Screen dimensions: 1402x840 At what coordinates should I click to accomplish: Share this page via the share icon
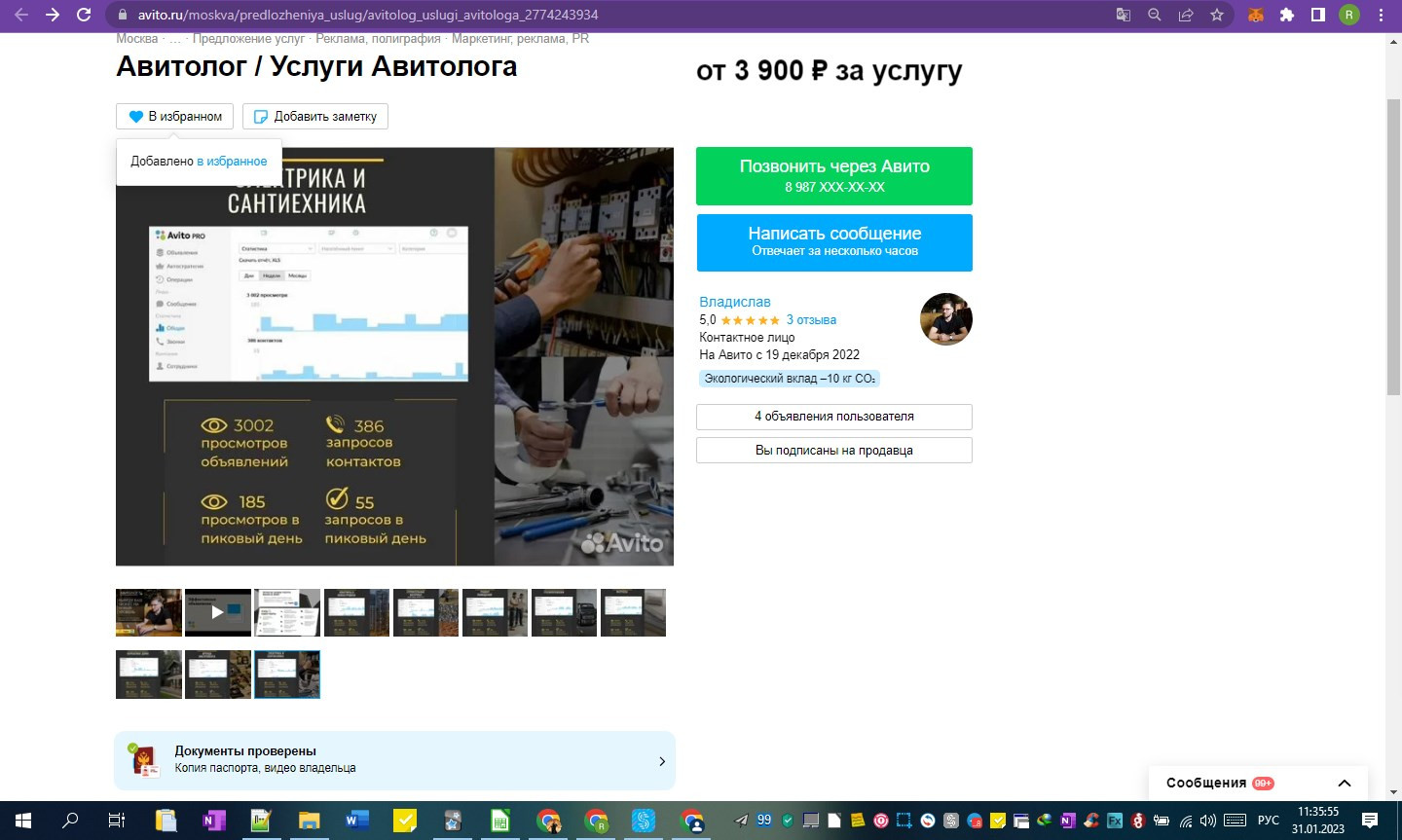click(1185, 15)
